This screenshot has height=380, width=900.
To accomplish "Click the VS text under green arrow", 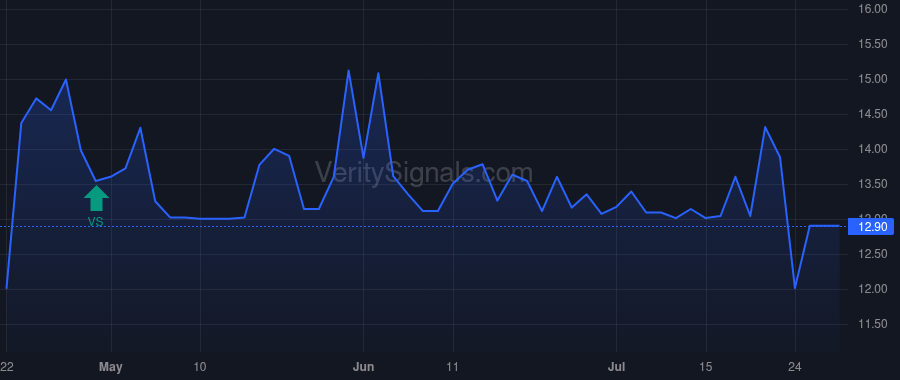I will pyautogui.click(x=96, y=222).
